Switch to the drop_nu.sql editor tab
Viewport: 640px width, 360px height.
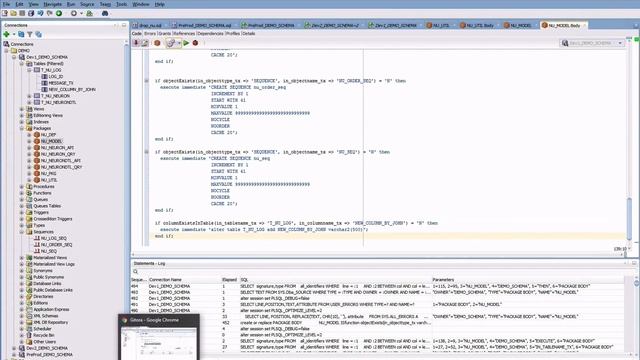point(148,25)
